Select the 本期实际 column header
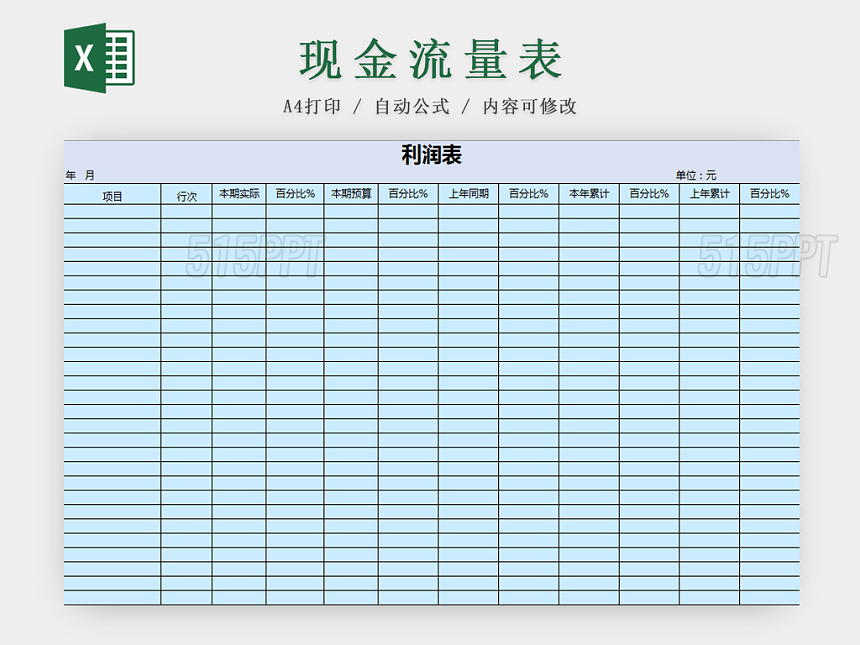 click(x=239, y=194)
